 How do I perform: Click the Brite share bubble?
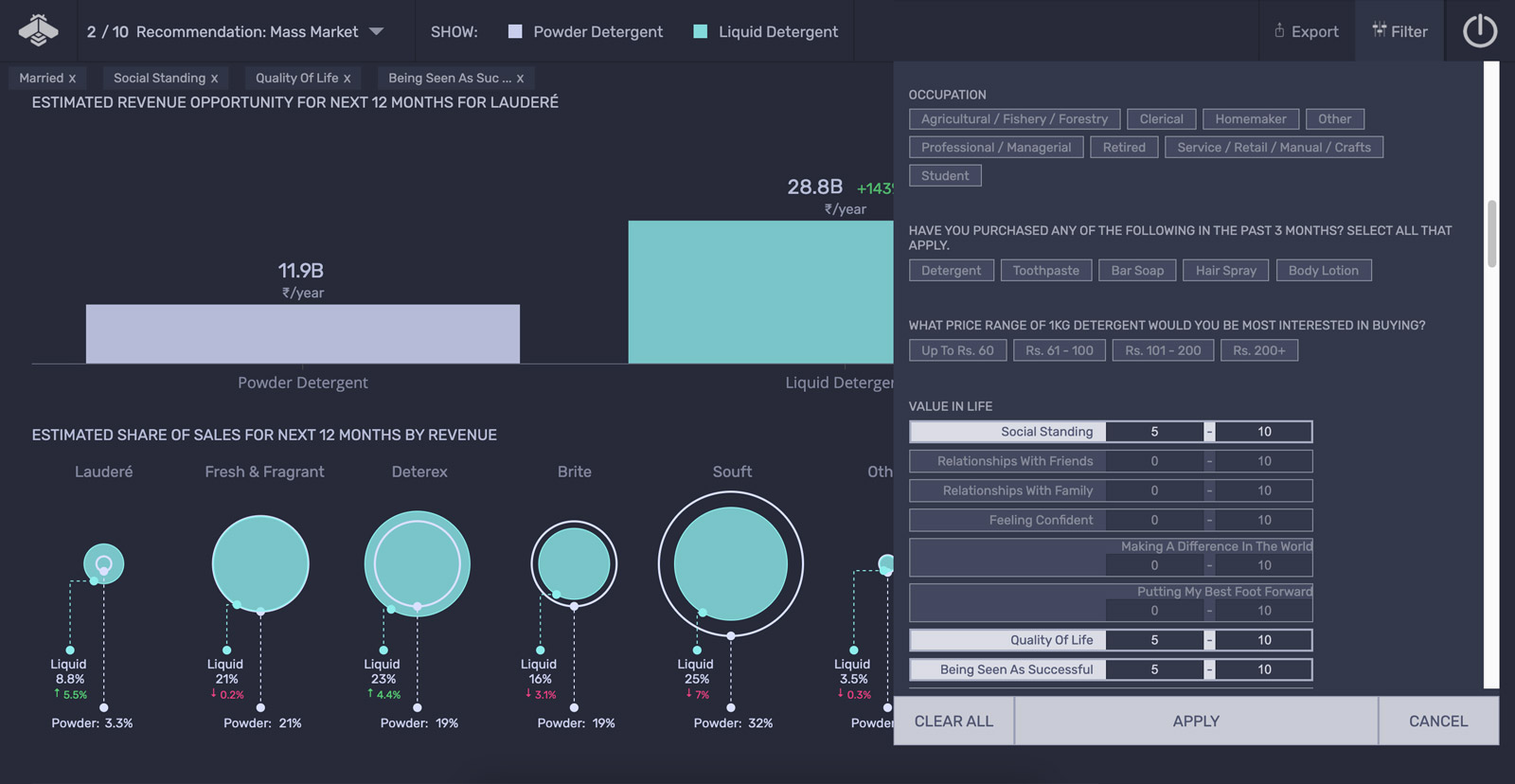(x=574, y=563)
